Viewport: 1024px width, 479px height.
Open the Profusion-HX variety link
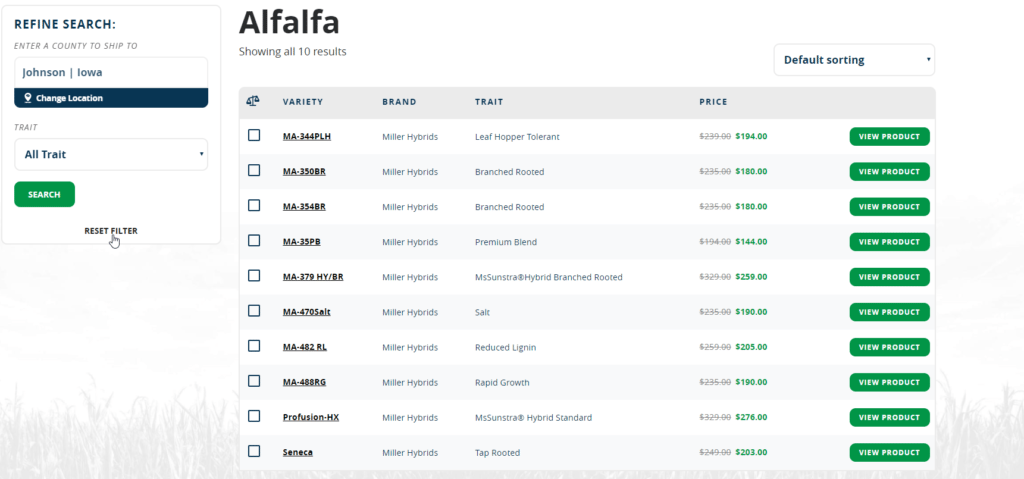(311, 417)
